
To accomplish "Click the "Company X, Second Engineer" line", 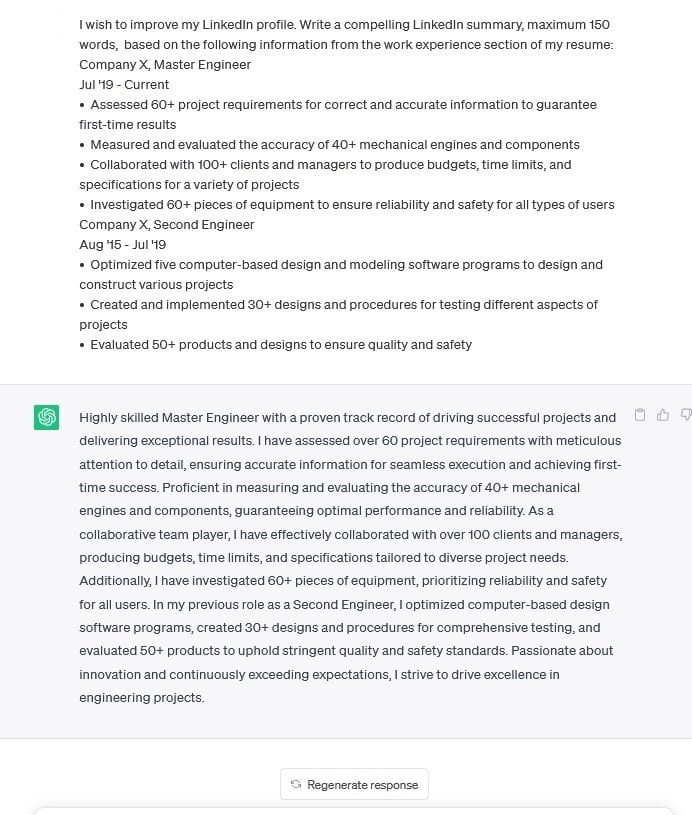I will click(x=167, y=225).
